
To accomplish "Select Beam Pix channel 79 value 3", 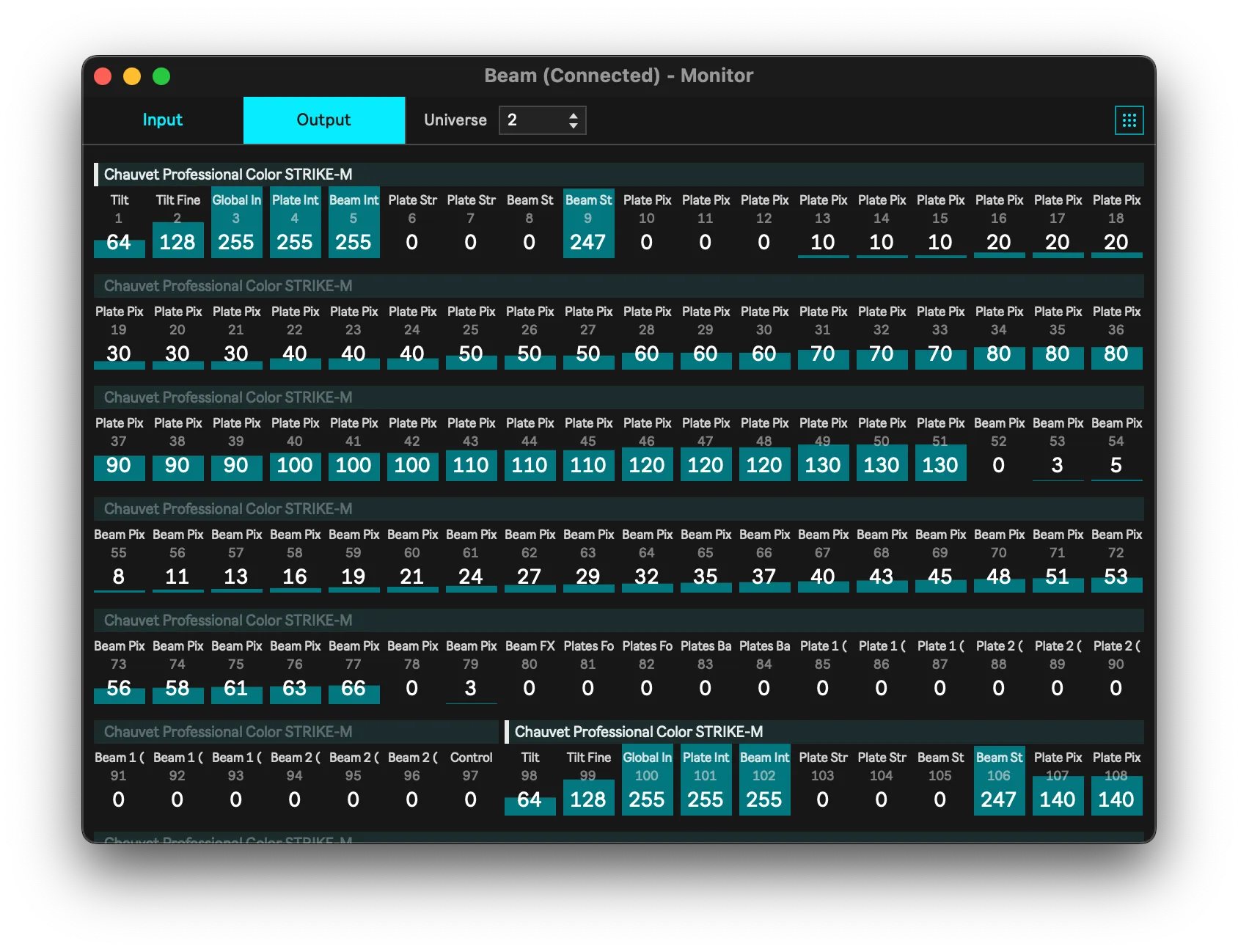I will (471, 670).
